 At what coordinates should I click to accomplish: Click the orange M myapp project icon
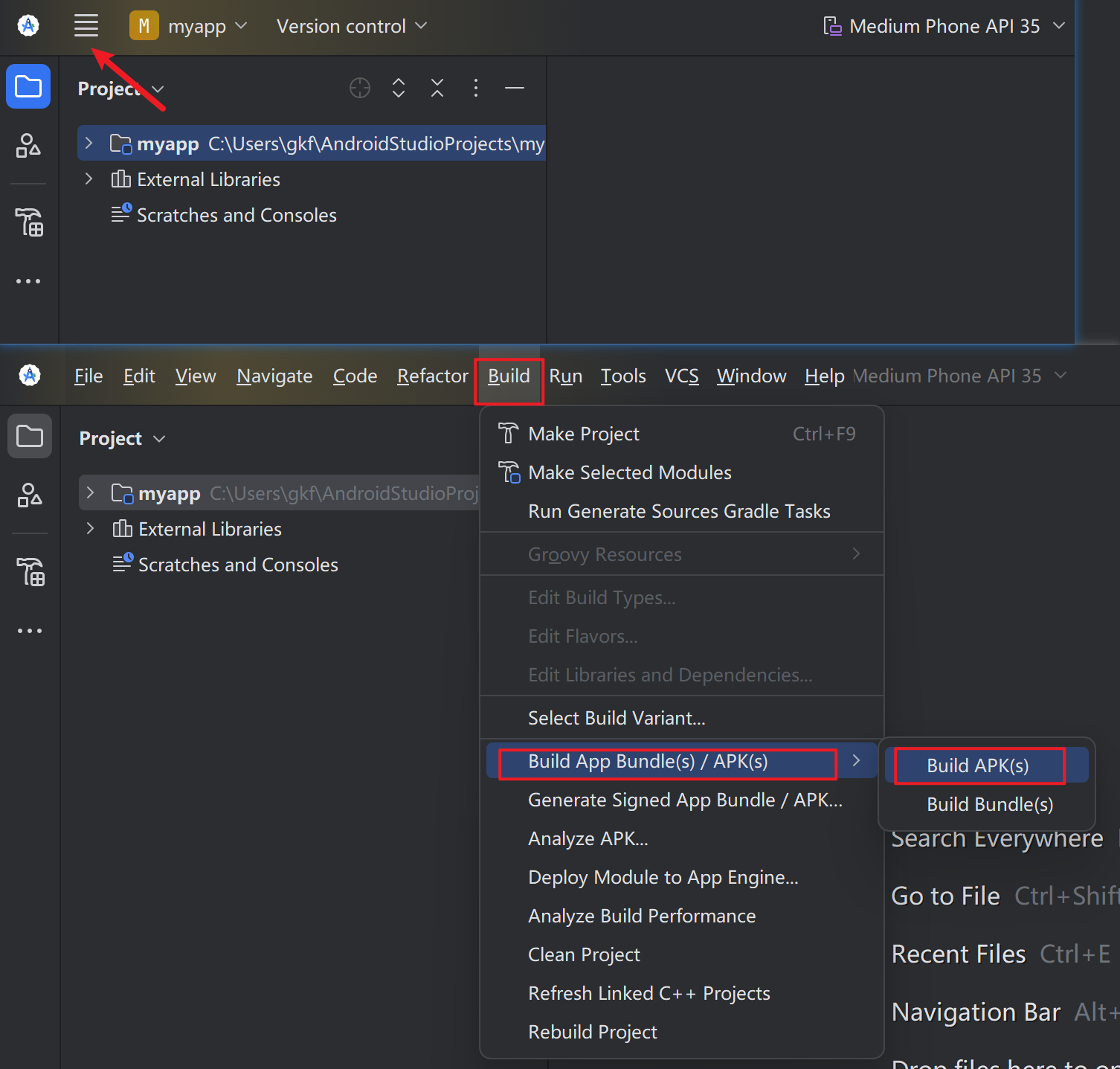coord(144,26)
